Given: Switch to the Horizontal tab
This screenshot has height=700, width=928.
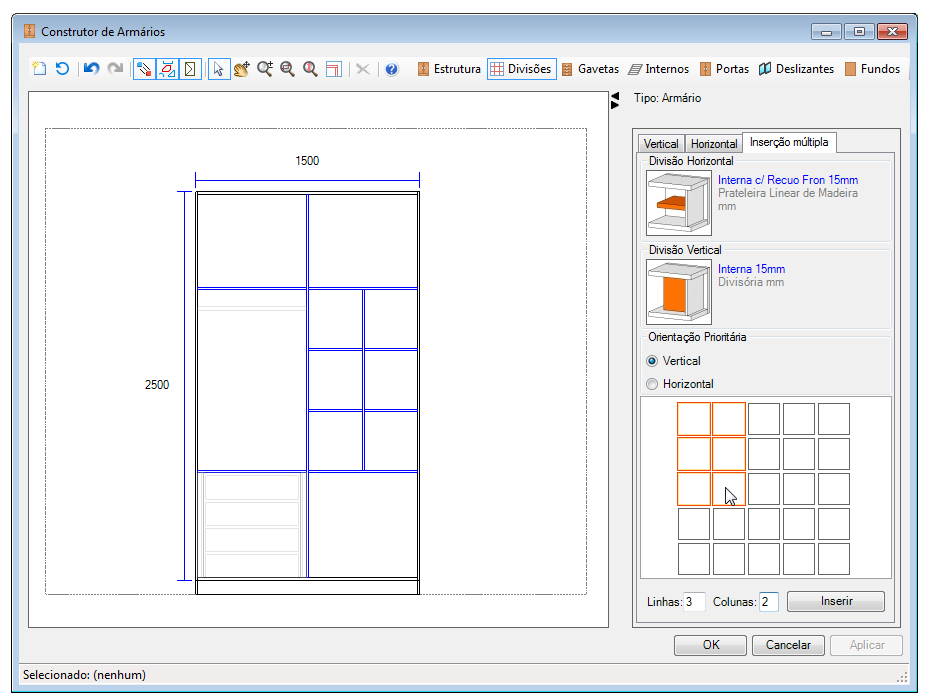Looking at the screenshot, I should point(714,144).
